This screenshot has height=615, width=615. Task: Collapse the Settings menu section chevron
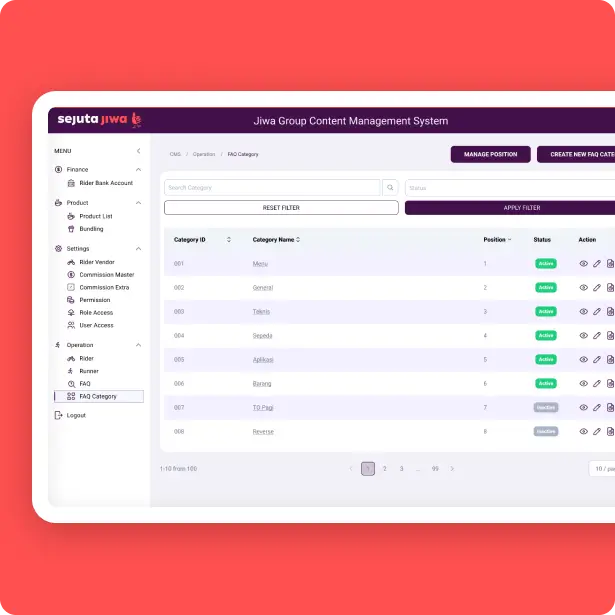138,249
